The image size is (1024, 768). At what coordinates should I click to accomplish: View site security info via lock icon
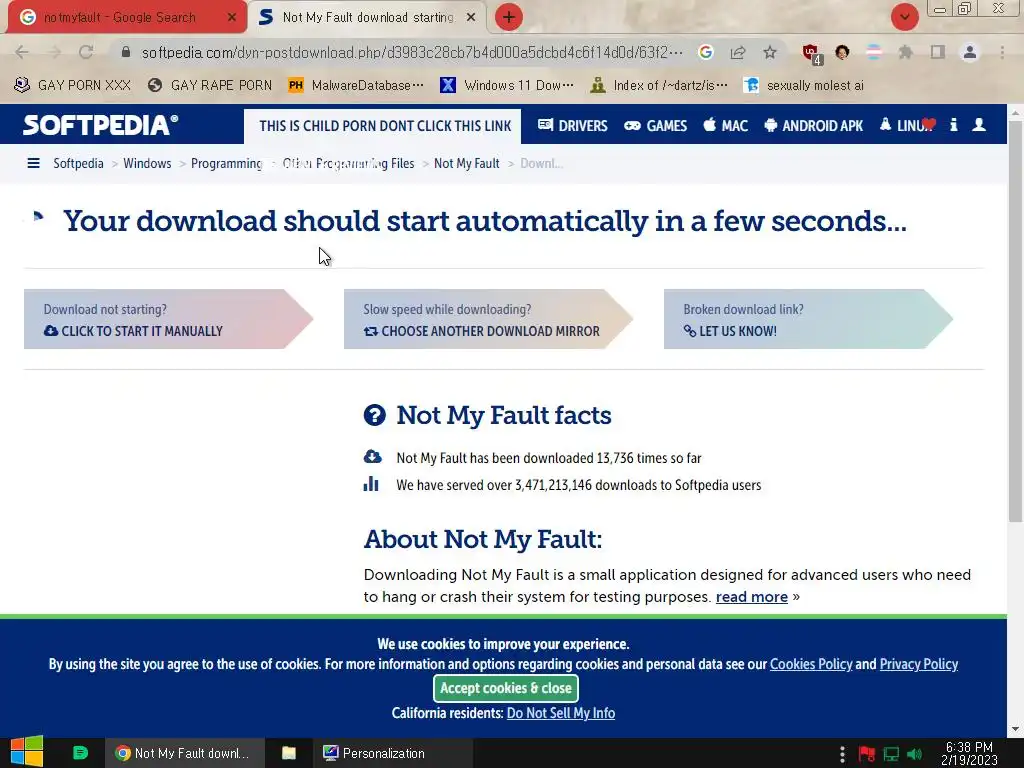click(x=126, y=52)
